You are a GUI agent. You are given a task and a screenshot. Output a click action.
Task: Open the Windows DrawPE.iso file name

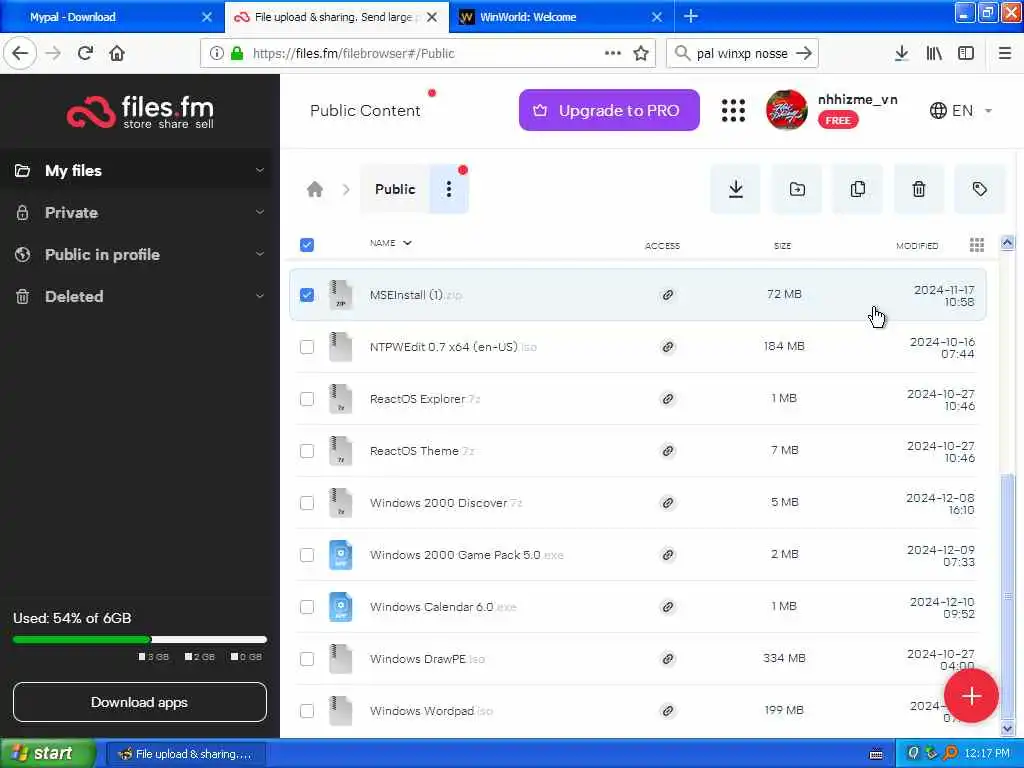[427, 659]
